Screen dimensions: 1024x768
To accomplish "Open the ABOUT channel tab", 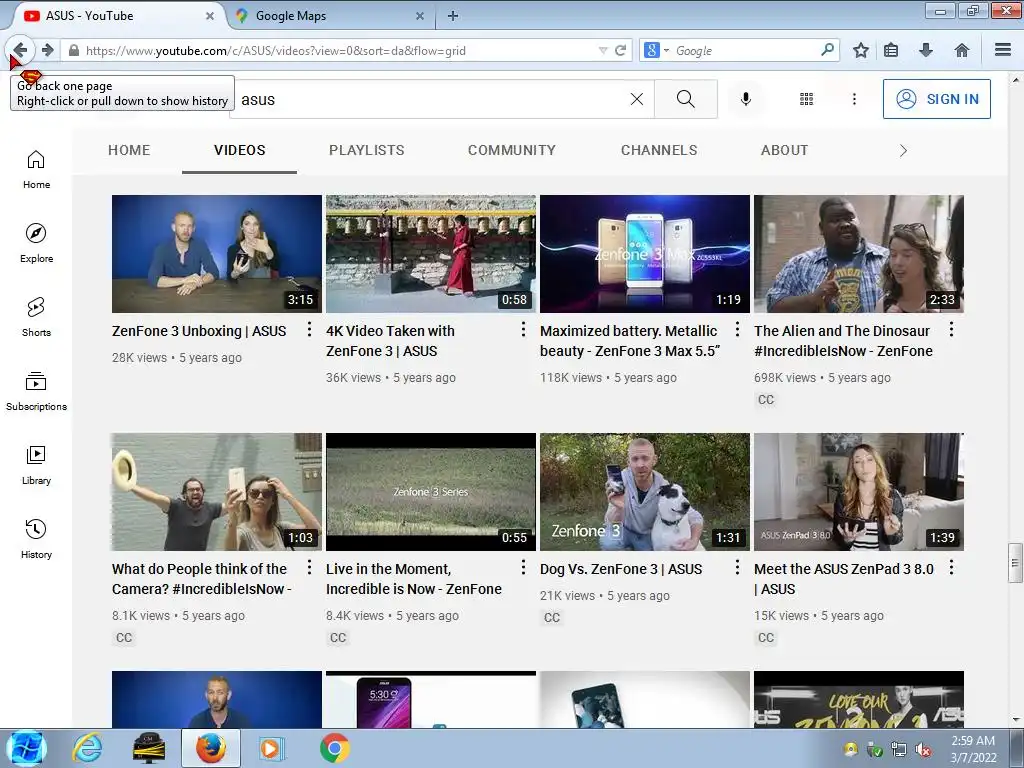I will tap(784, 150).
